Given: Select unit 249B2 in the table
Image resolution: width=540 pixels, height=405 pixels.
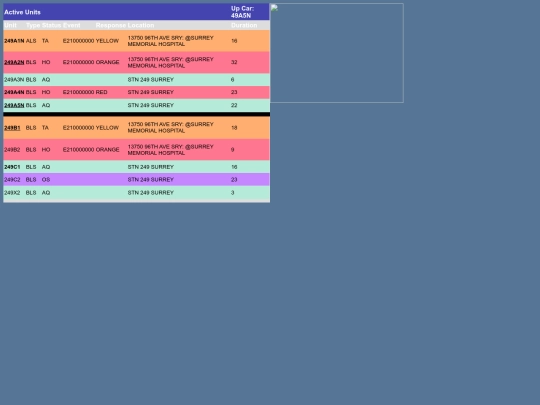Looking at the screenshot, I should (12, 150).
